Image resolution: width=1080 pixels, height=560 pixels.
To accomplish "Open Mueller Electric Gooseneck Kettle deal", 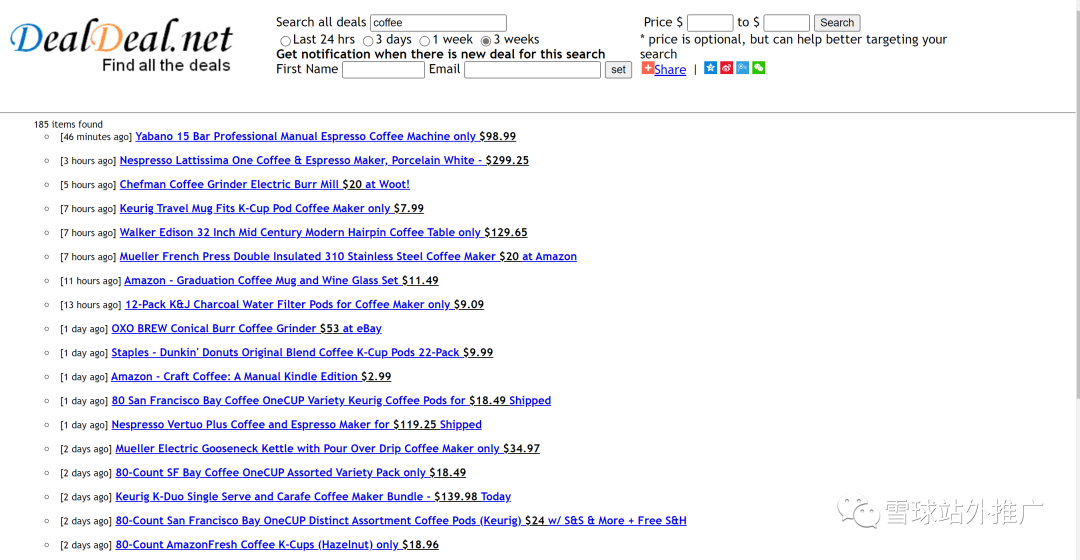I will [x=328, y=448].
